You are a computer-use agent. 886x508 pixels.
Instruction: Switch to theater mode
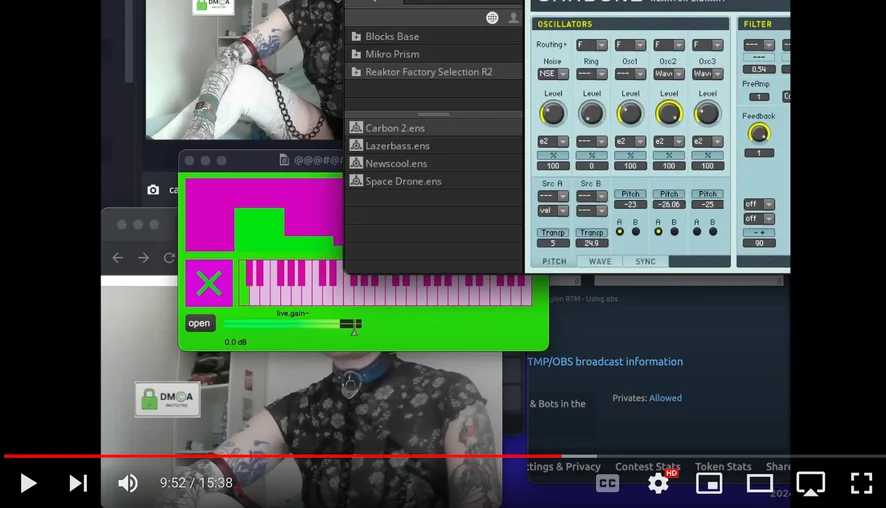pyautogui.click(x=760, y=483)
